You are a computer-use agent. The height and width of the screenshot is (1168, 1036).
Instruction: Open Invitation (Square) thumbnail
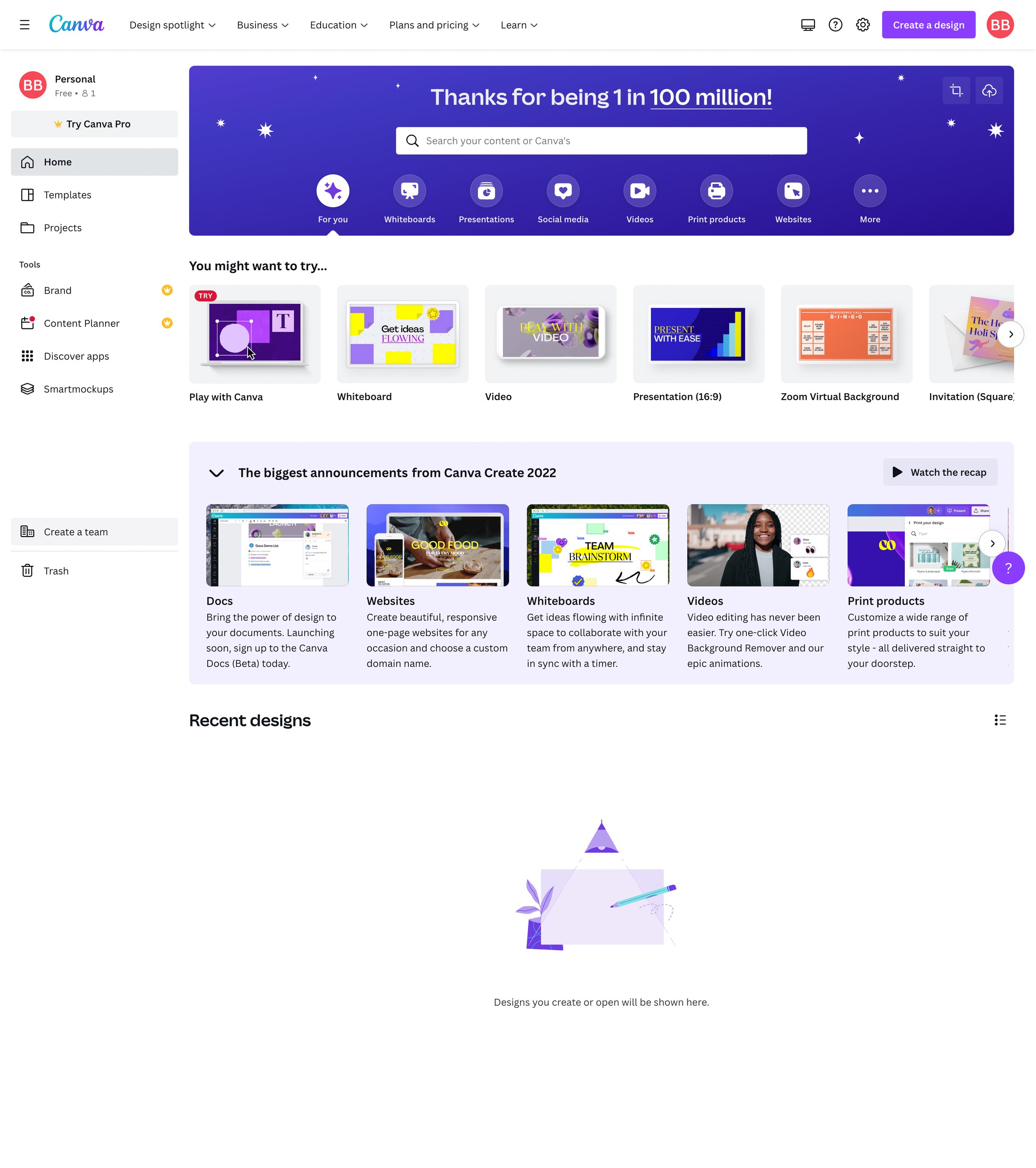click(971, 334)
